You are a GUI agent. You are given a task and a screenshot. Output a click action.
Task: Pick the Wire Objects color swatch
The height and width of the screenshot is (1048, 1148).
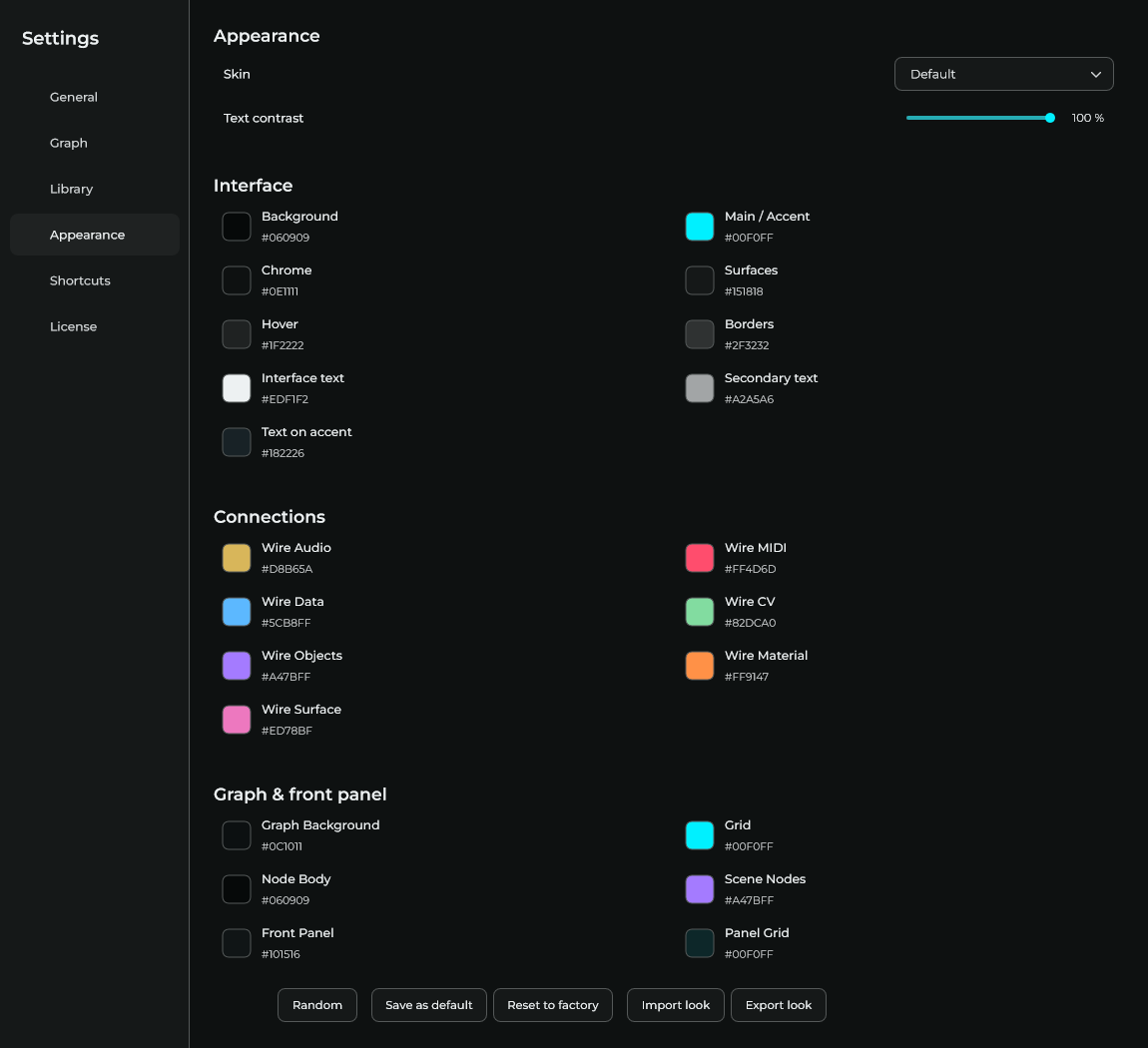(237, 666)
